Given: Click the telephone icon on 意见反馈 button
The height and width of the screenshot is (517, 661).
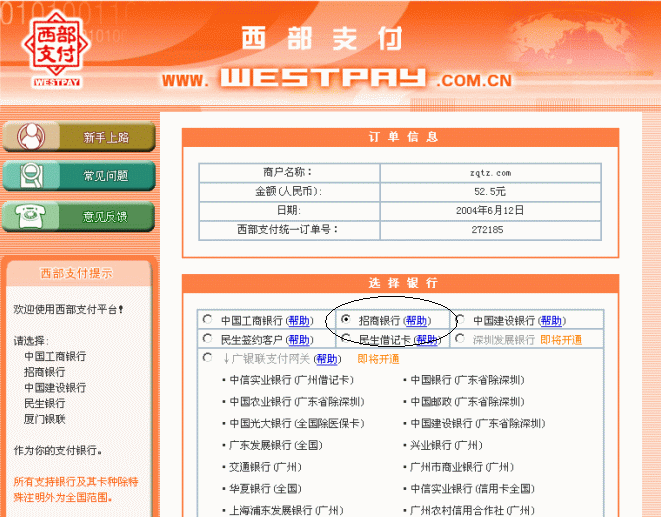Looking at the screenshot, I should click(x=29, y=216).
